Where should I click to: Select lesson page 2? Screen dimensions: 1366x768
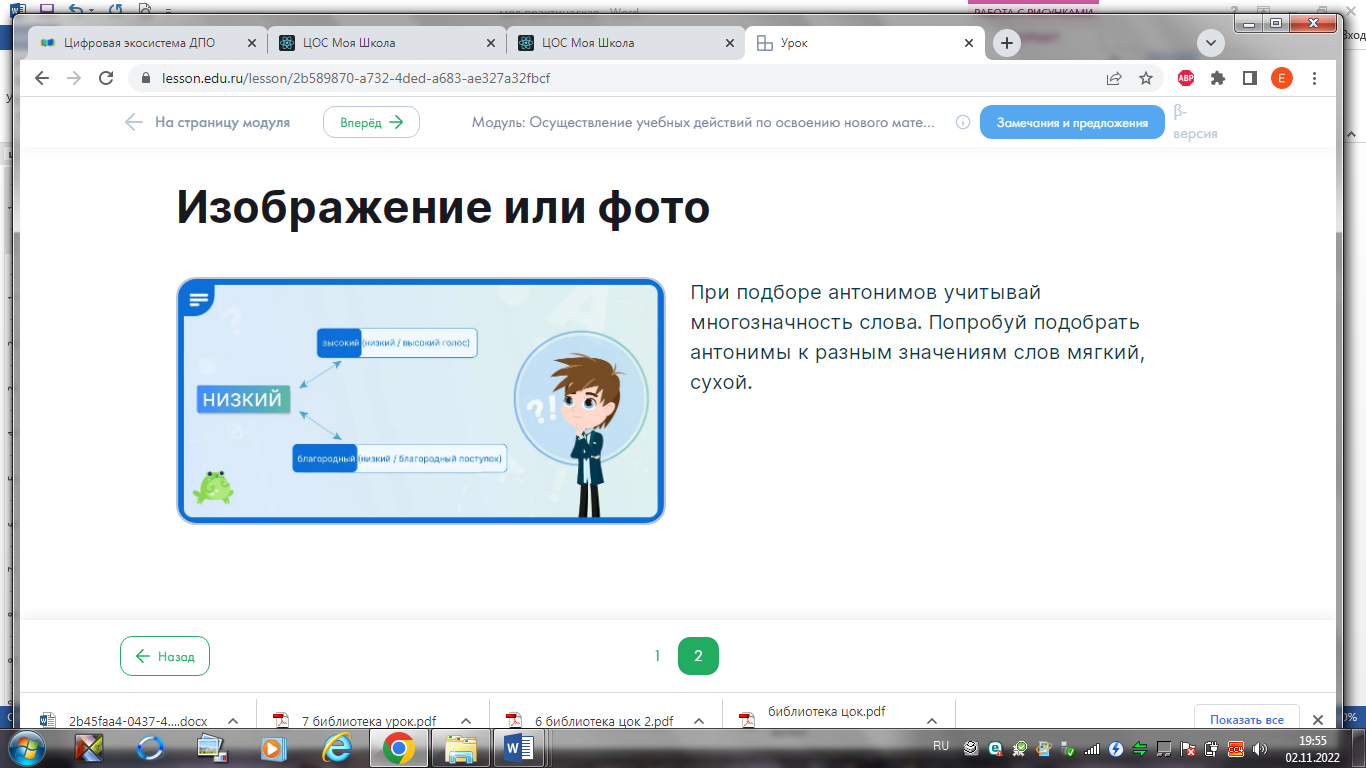(x=698, y=656)
